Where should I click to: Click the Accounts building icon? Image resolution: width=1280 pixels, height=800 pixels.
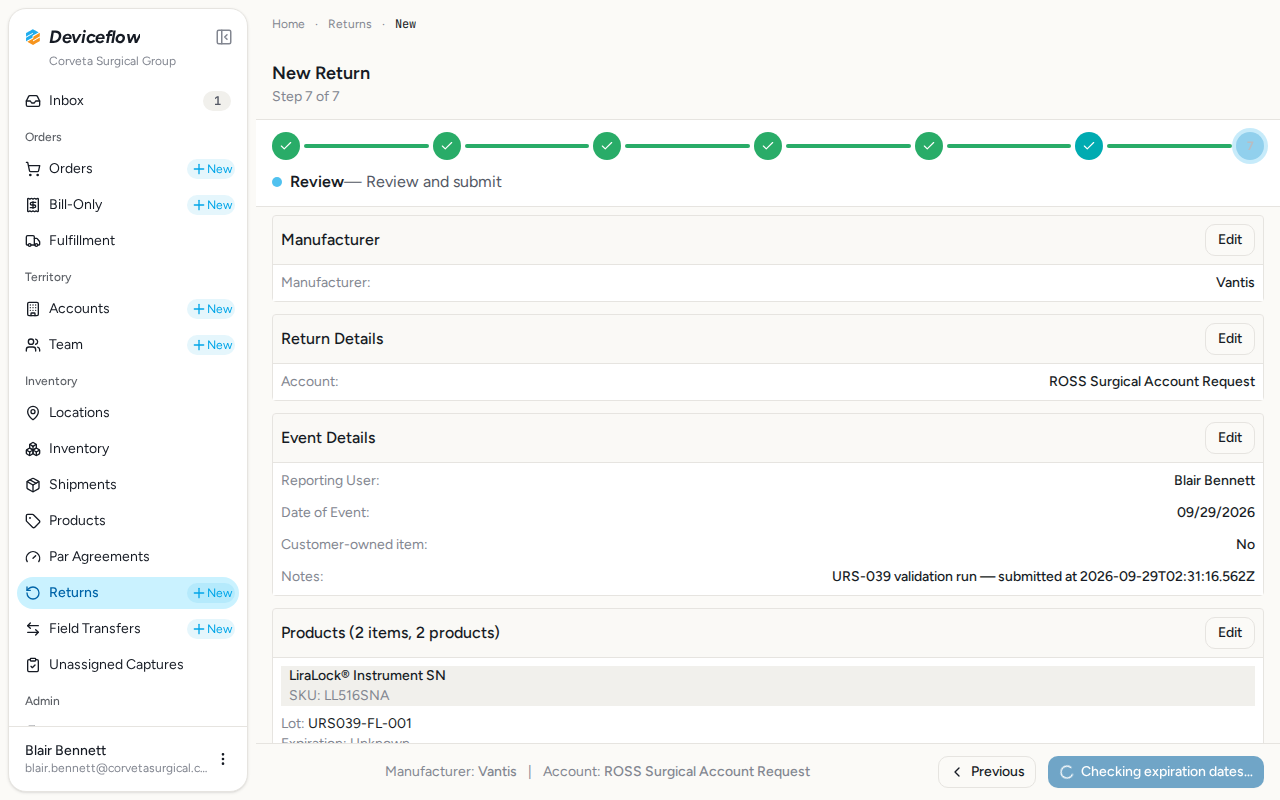33,309
